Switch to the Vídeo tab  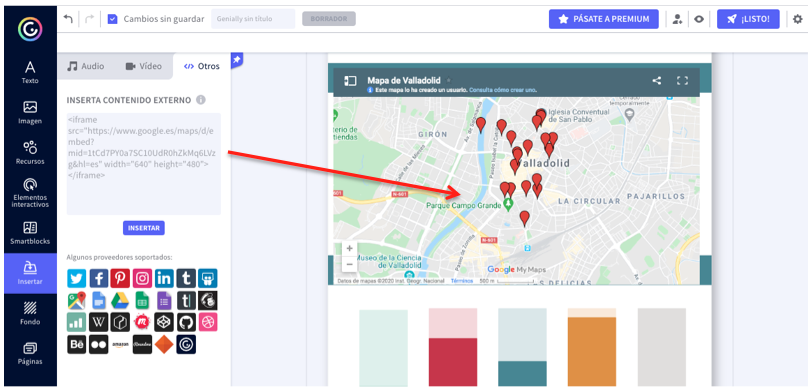click(144, 66)
